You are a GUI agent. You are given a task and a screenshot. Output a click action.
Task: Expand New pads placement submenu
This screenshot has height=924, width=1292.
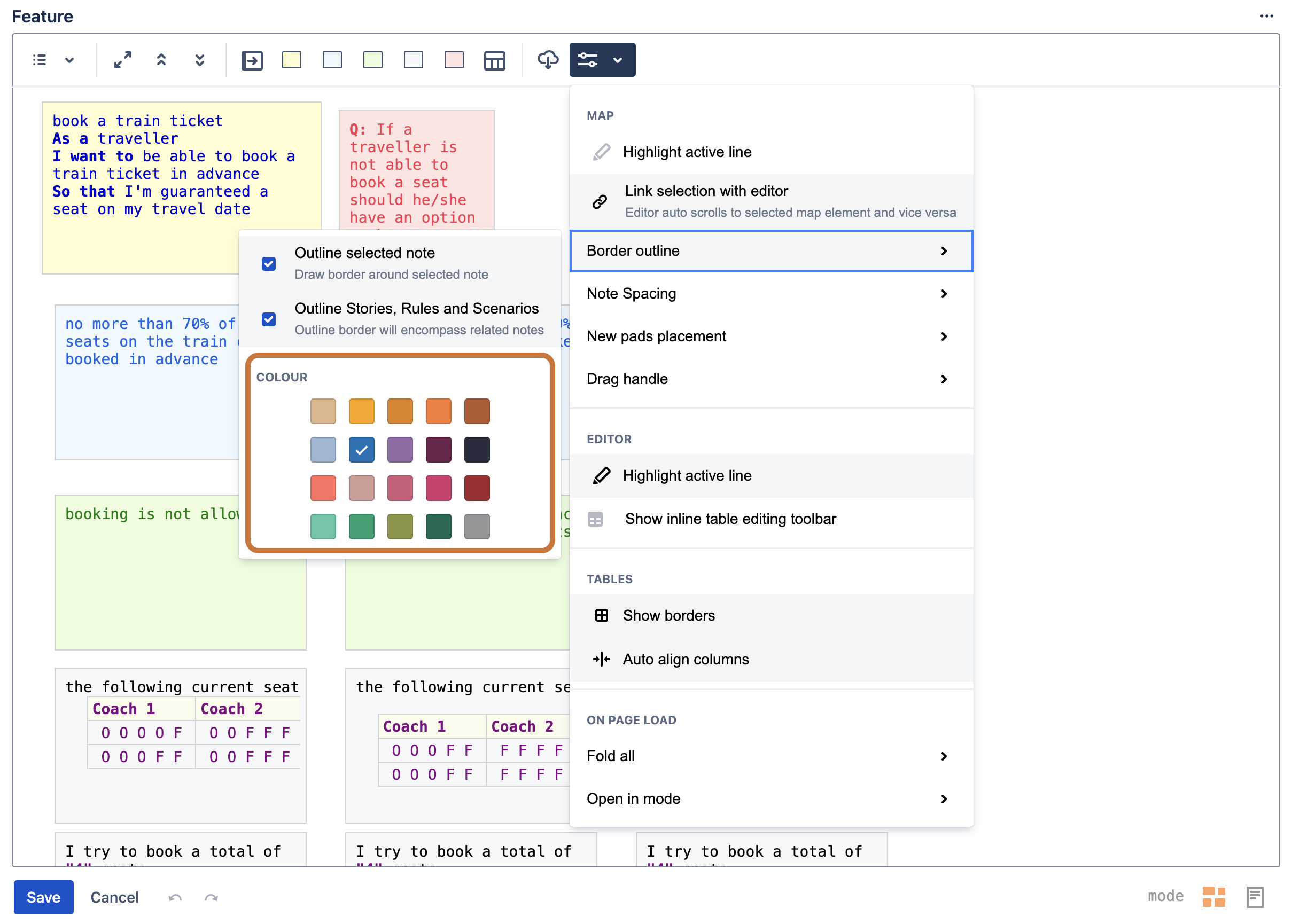point(771,336)
